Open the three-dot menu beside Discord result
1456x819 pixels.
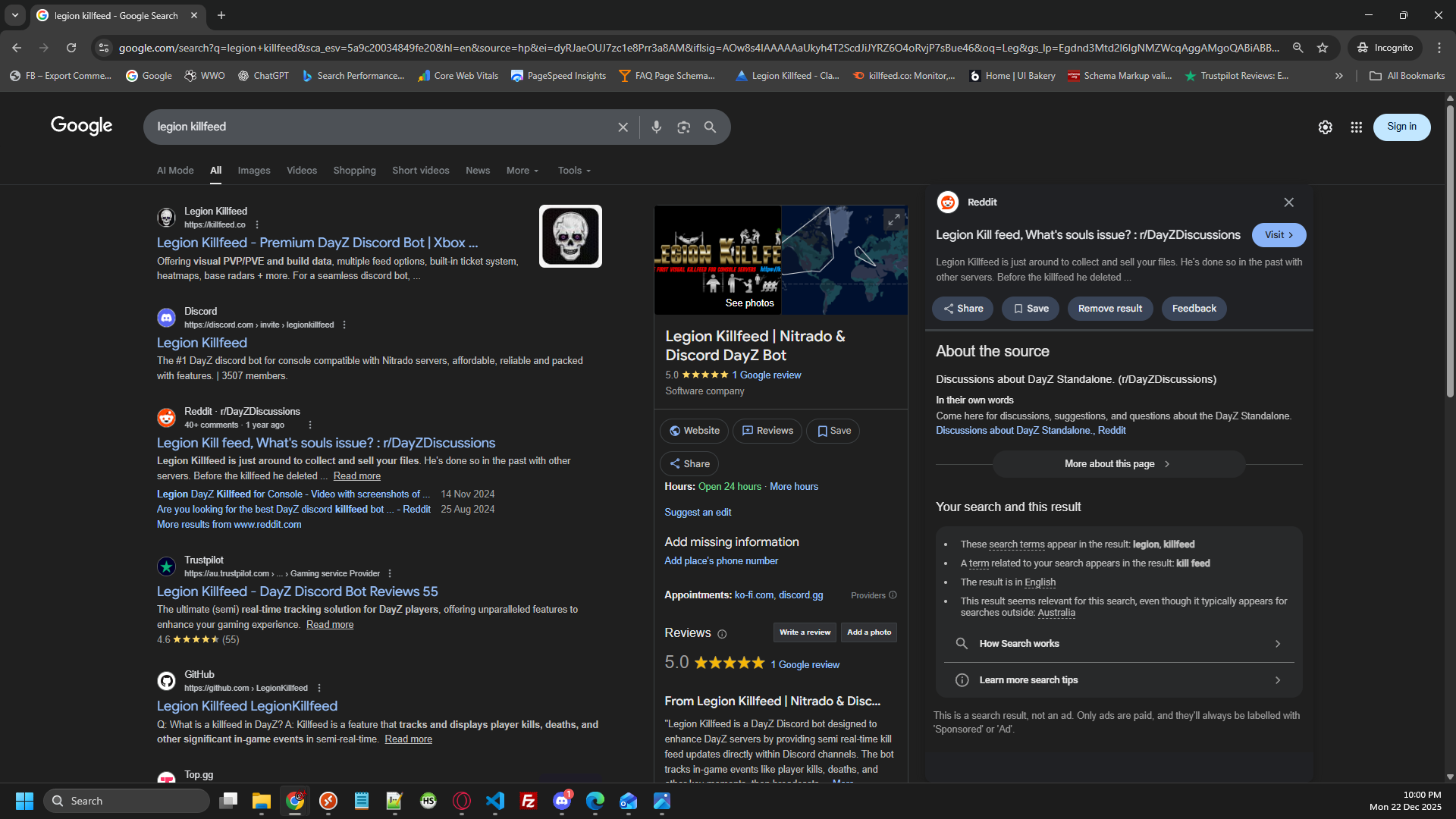point(344,325)
